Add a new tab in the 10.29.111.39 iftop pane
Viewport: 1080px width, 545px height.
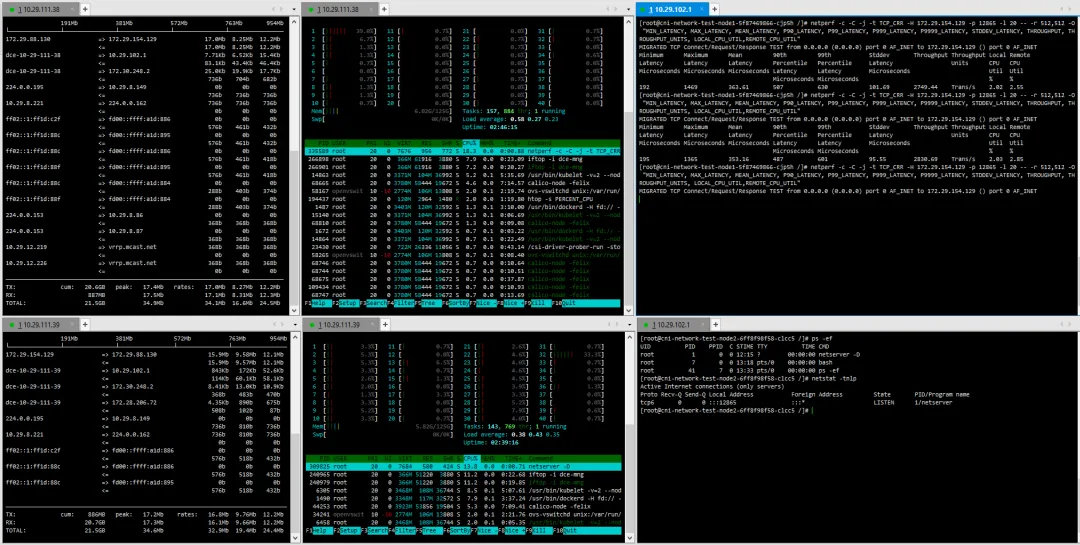point(85,324)
